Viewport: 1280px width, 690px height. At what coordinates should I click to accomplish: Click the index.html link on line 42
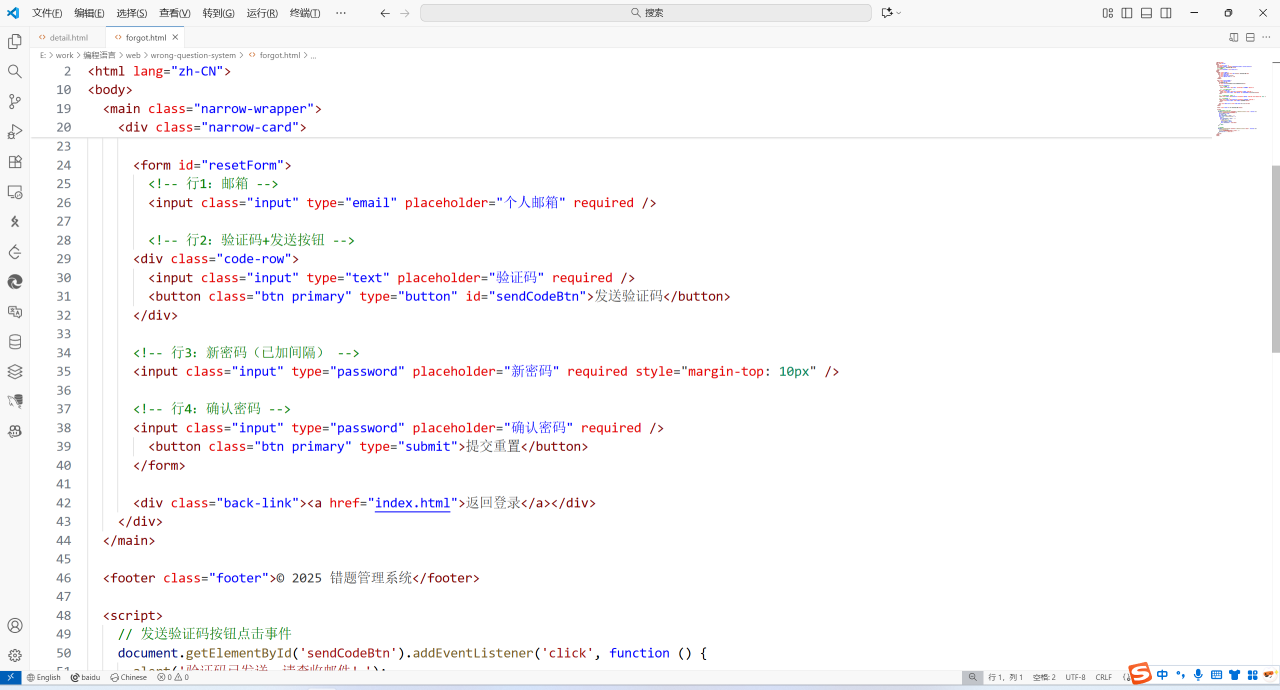[x=412, y=503]
